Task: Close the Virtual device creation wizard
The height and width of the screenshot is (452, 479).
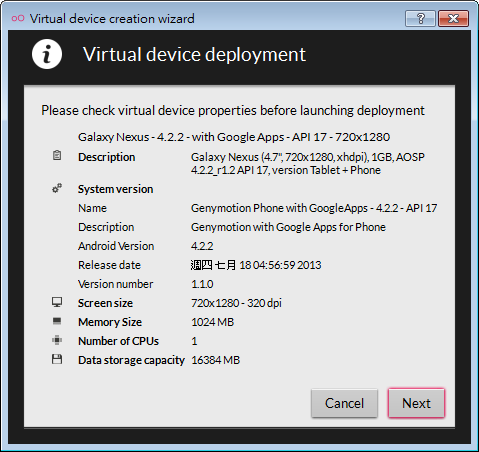Action: coord(453,18)
